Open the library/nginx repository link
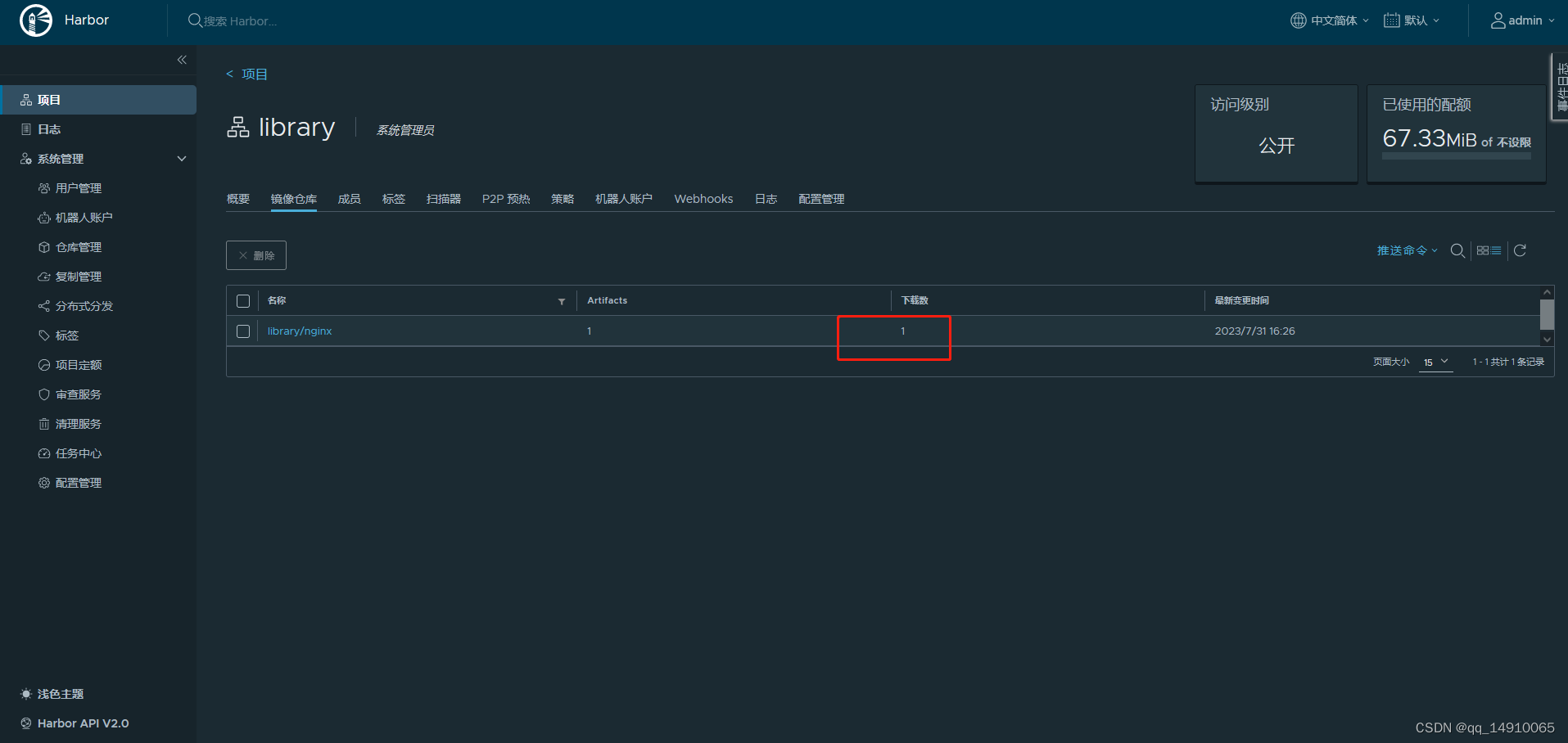Viewport: 1568px width, 743px height. click(x=300, y=331)
